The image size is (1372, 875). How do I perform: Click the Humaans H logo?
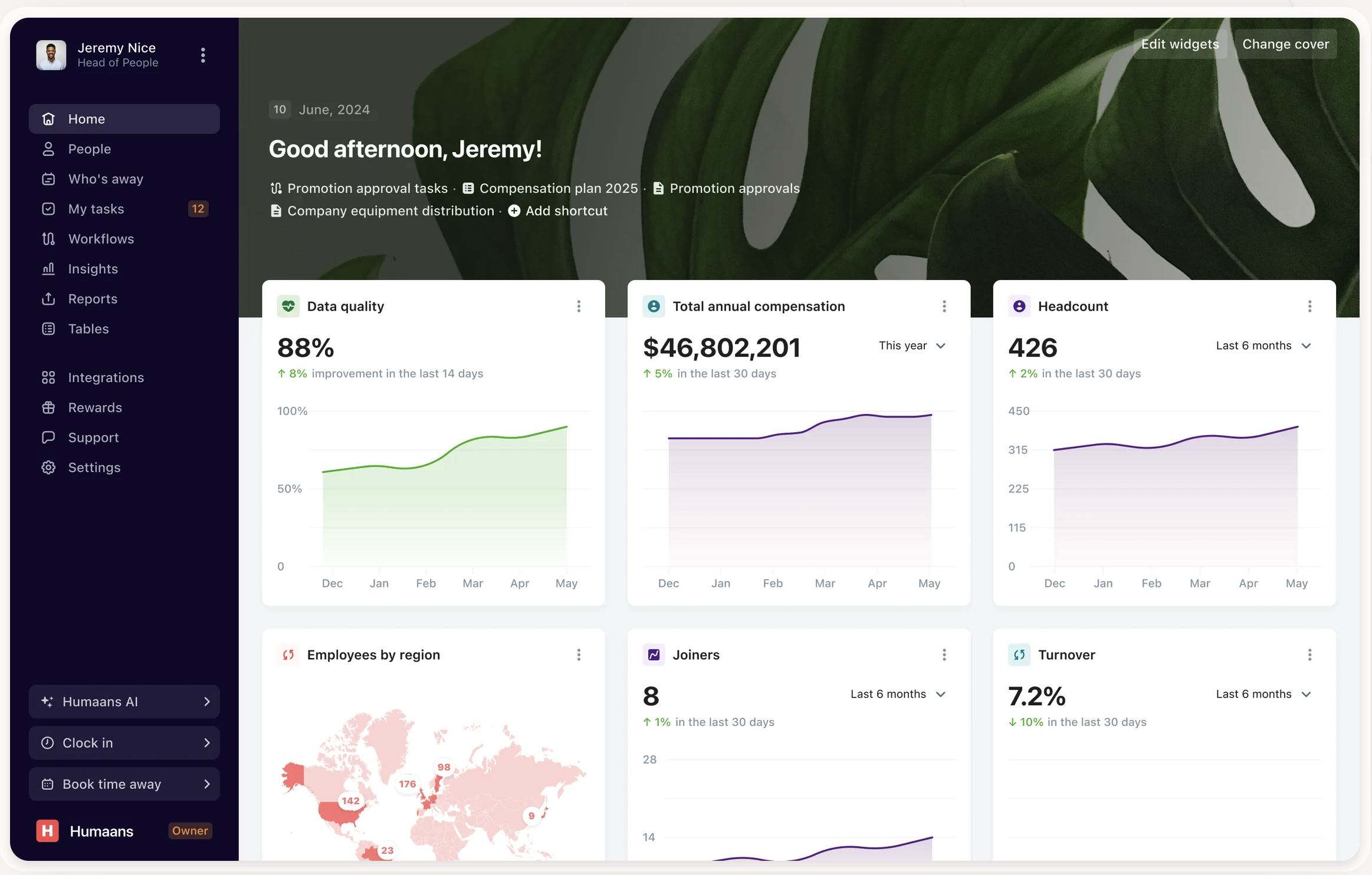(x=47, y=831)
